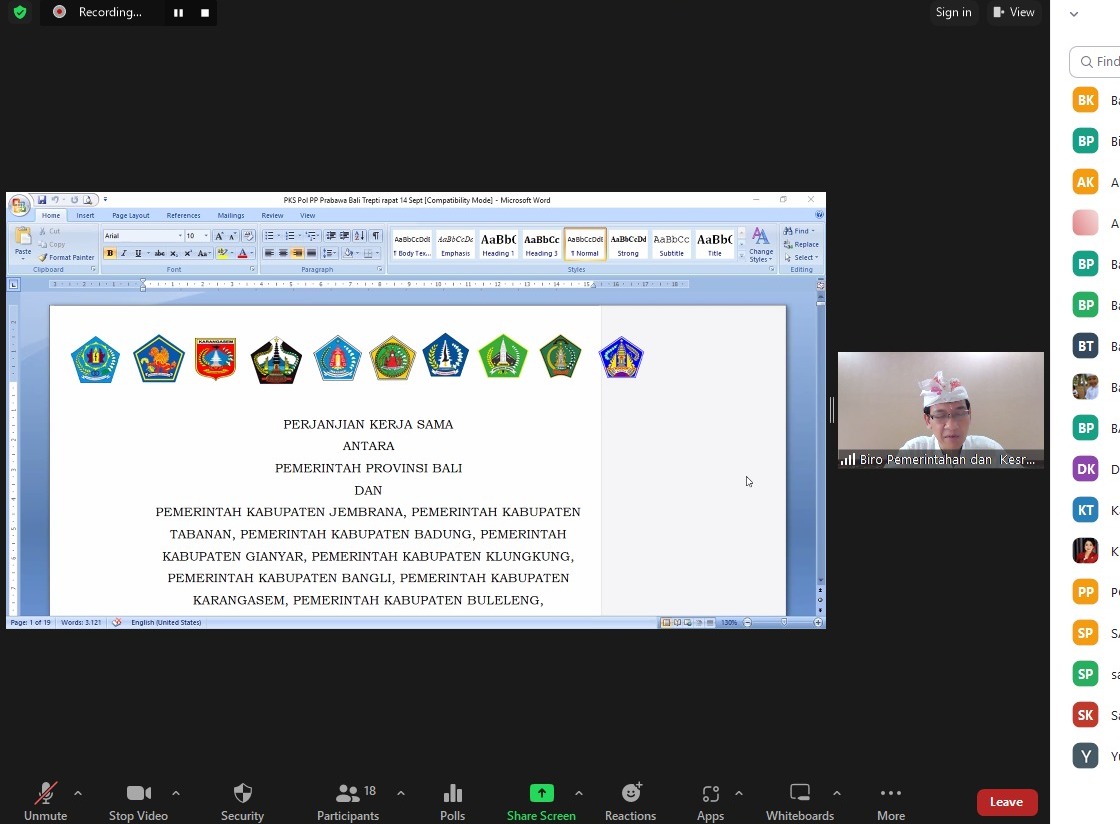
Task: Click the Paste button in Word
Action: [23, 242]
